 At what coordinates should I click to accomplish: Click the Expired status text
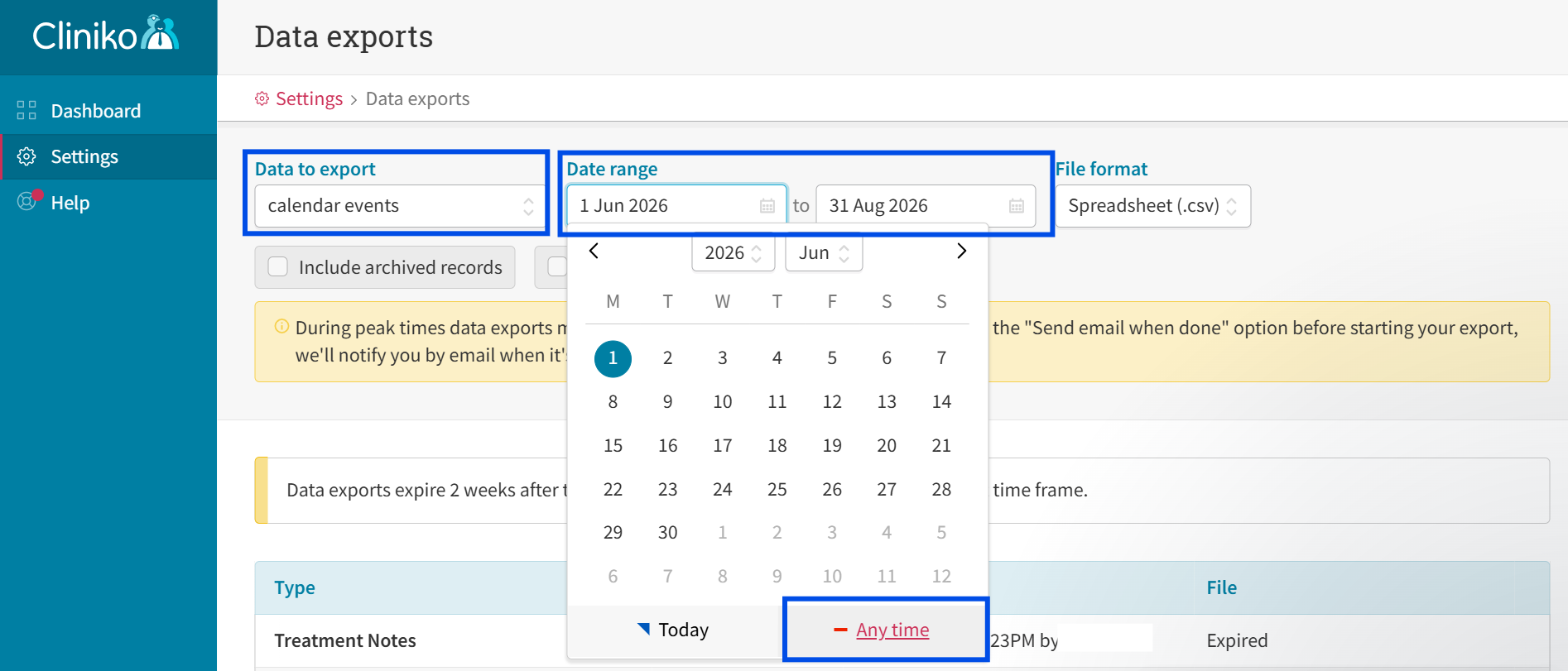click(1237, 640)
